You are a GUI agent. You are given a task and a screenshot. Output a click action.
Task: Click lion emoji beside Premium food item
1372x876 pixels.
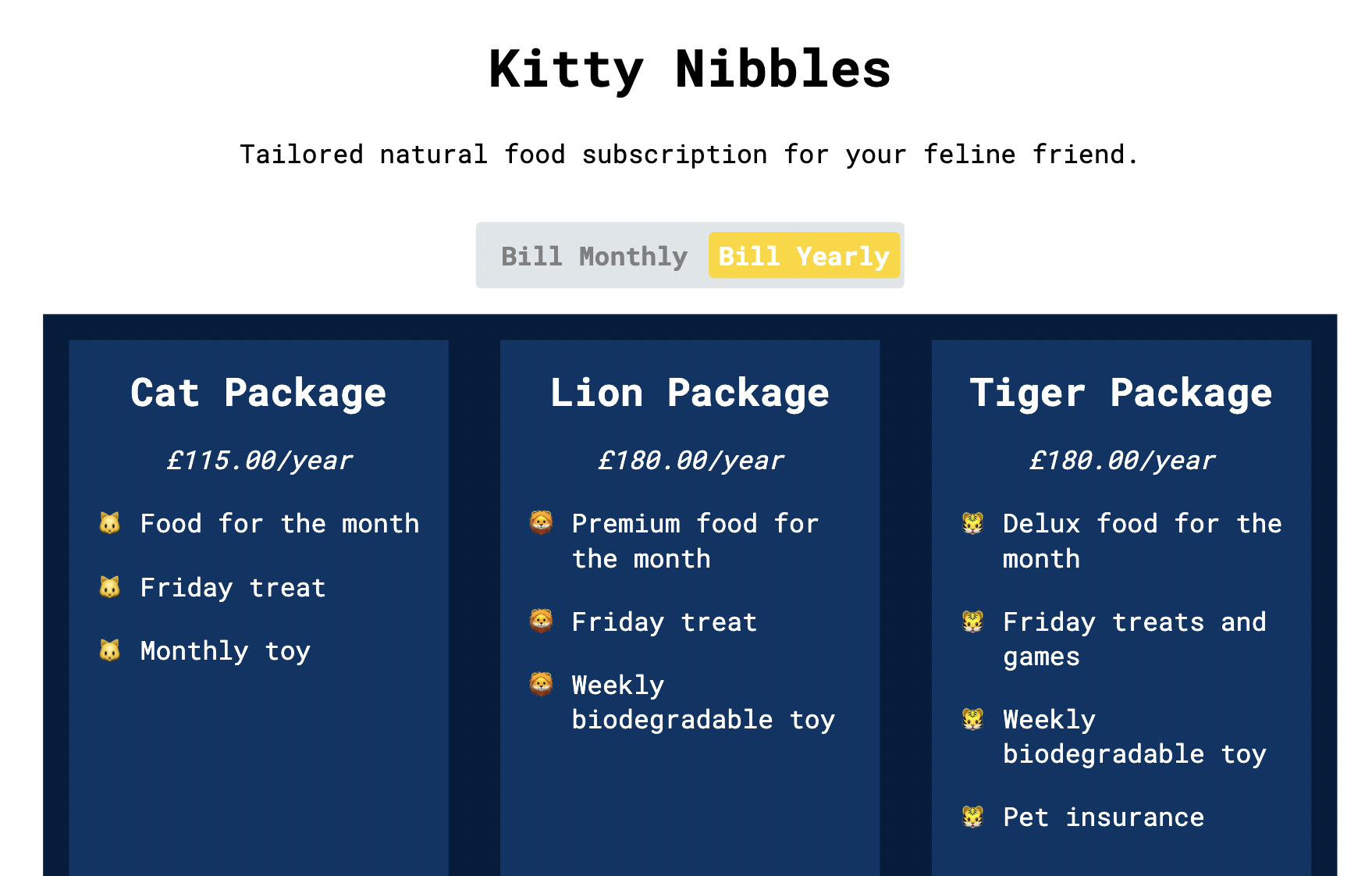pos(541,522)
